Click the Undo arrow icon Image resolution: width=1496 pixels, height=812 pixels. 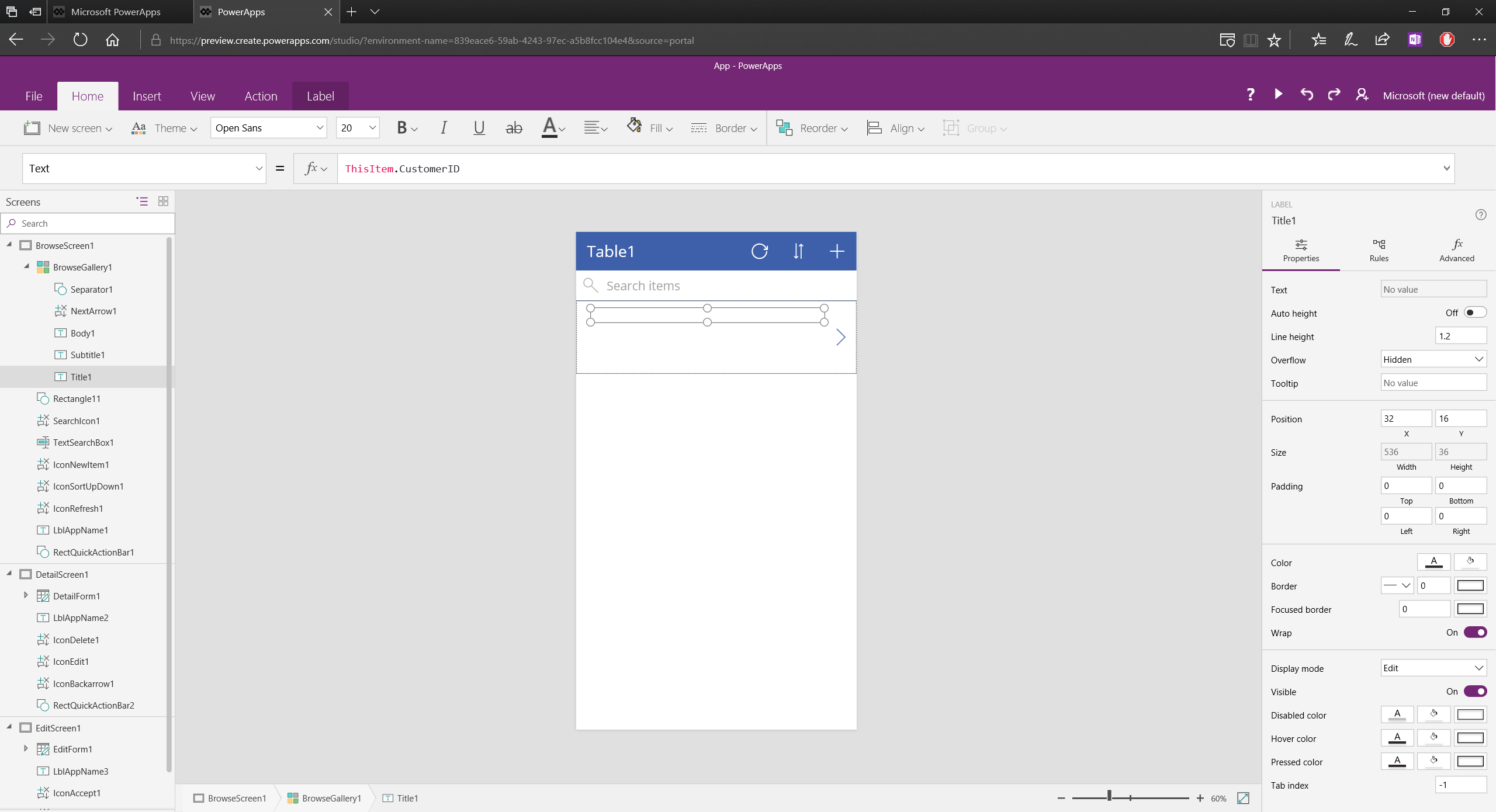tap(1306, 95)
